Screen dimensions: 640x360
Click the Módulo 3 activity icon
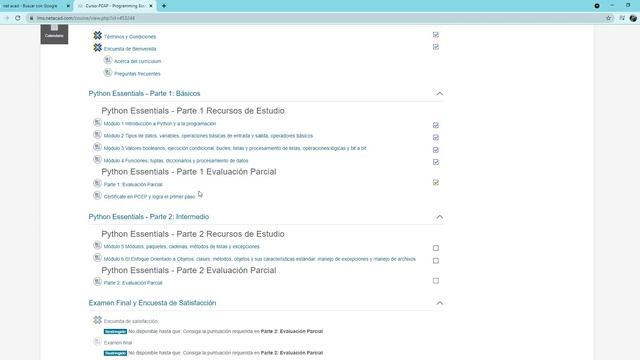coord(97,147)
